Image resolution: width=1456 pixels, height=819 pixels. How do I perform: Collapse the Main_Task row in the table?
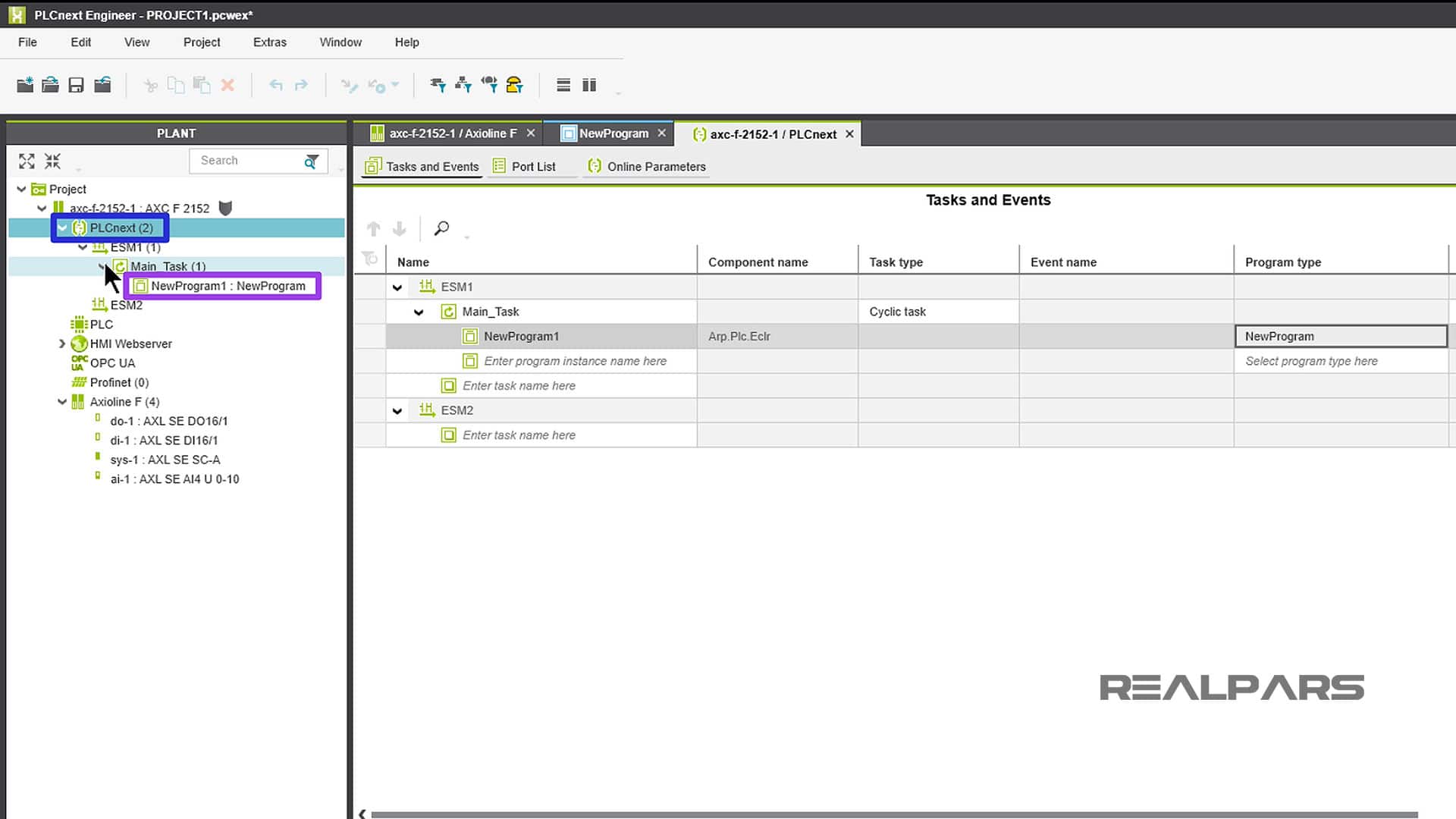419,312
